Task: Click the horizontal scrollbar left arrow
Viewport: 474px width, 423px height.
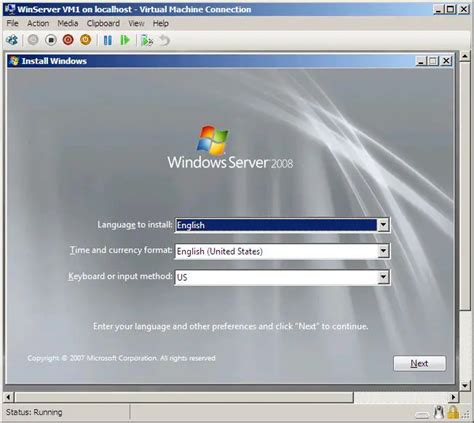Action: click(x=8, y=397)
